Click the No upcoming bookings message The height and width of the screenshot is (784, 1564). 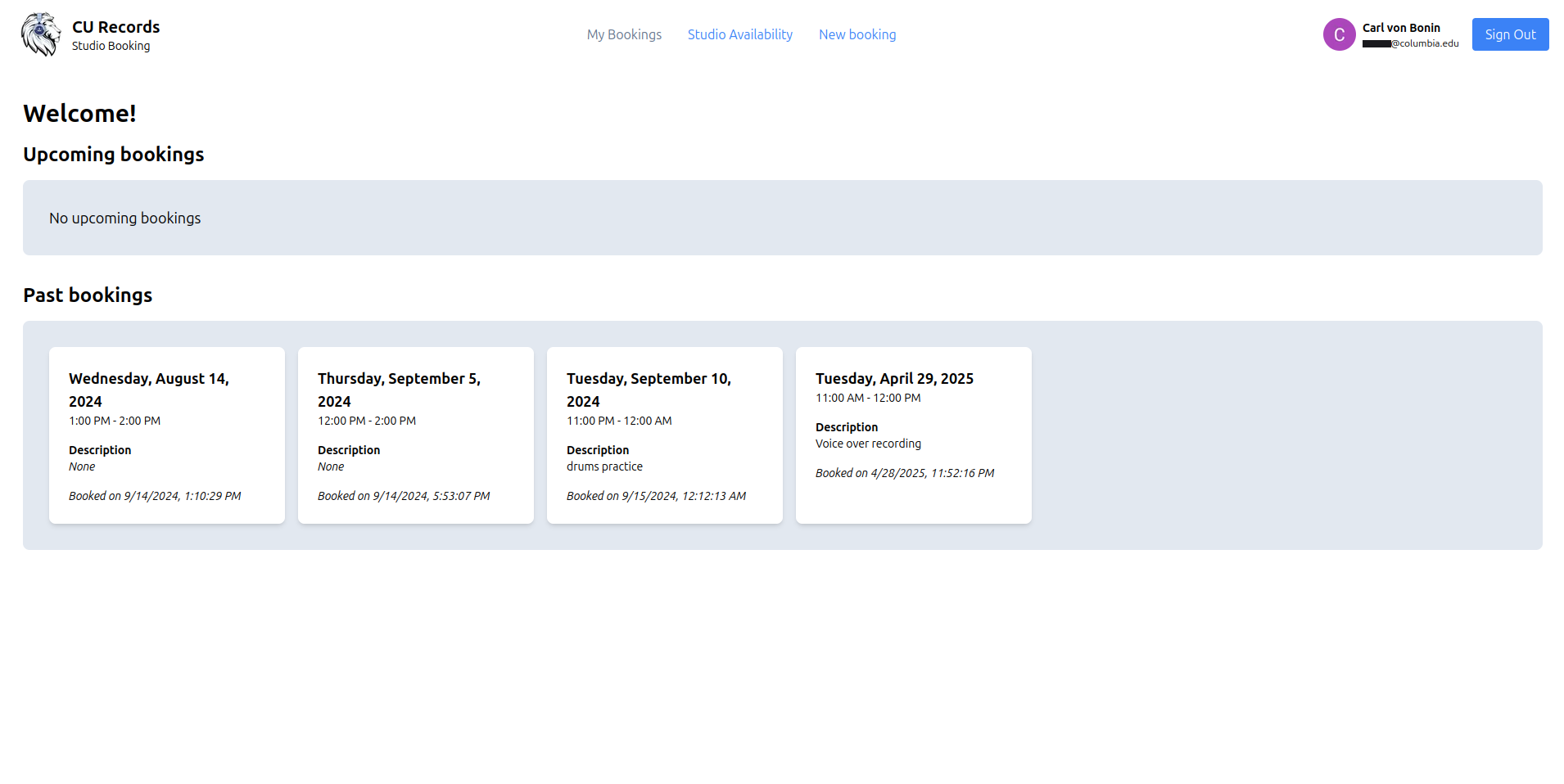click(124, 218)
